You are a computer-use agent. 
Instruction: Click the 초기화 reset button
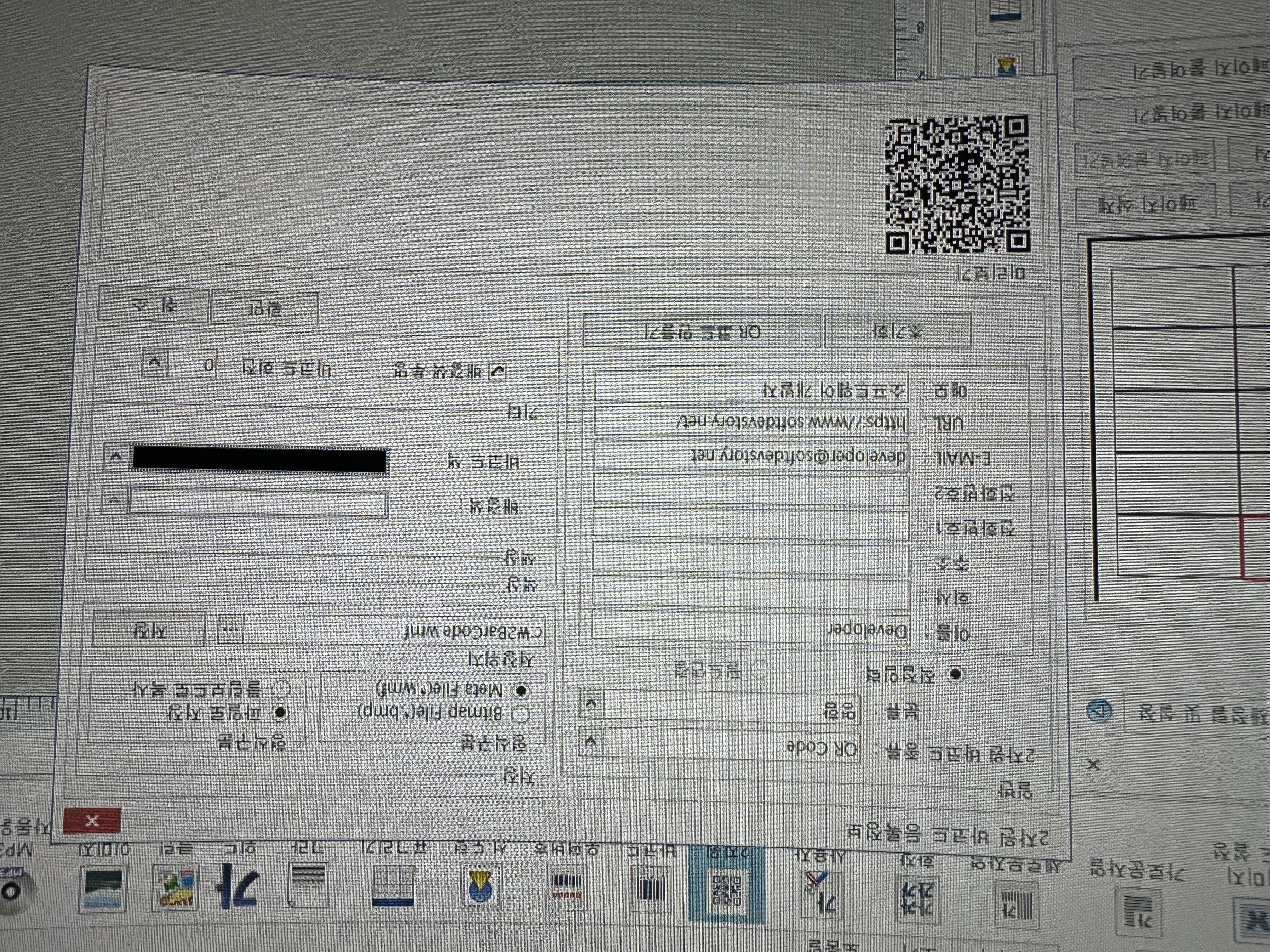897,331
